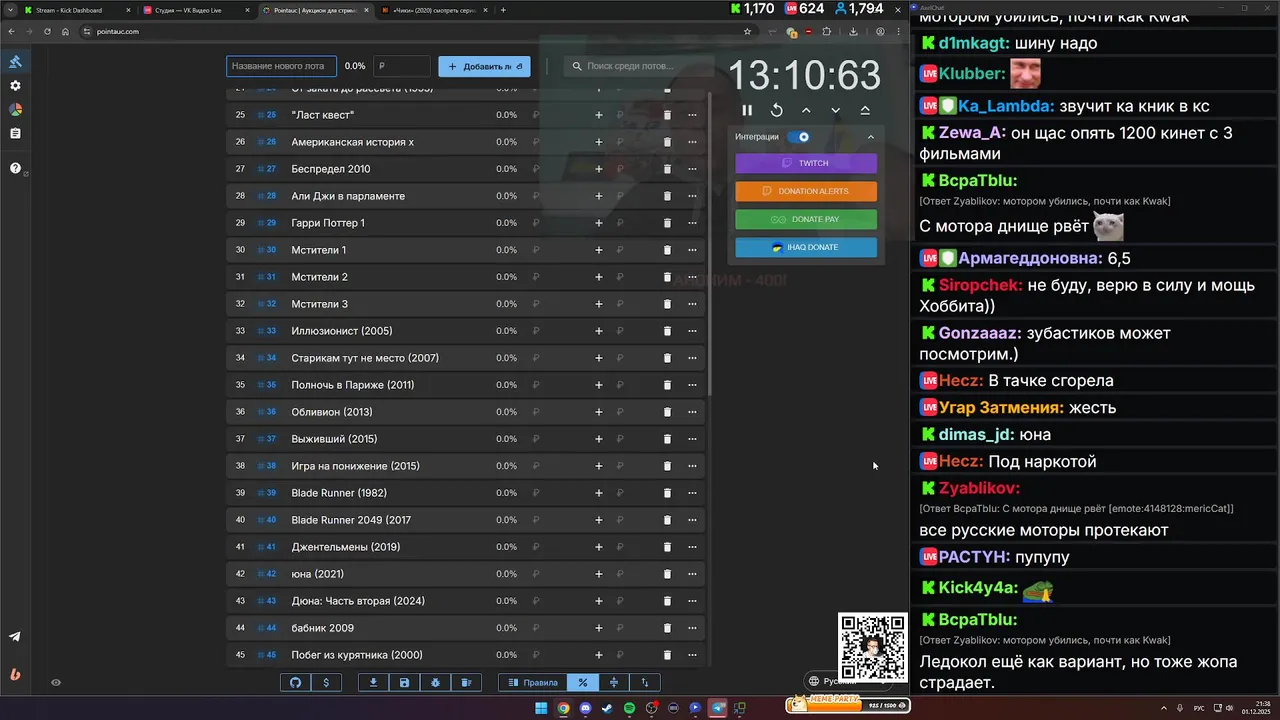
Task: Open the auction gavel page in sidebar
Action: point(15,62)
